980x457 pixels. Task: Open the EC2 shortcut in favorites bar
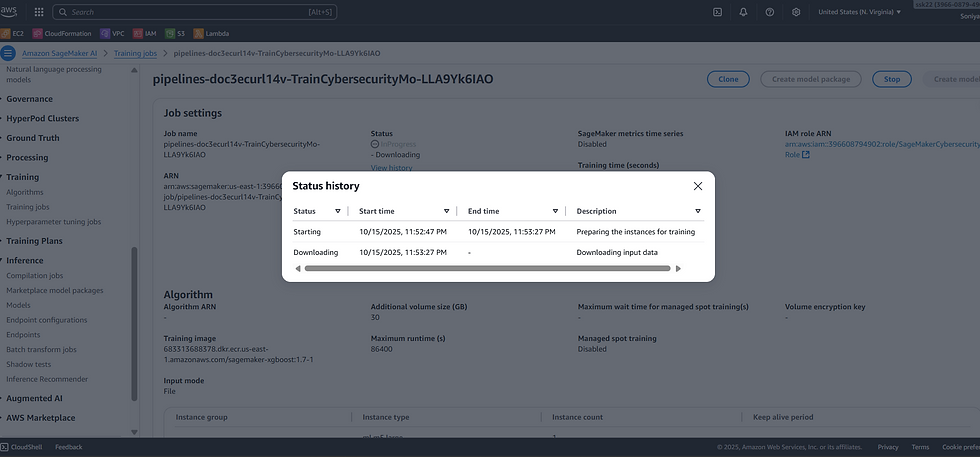[12, 34]
